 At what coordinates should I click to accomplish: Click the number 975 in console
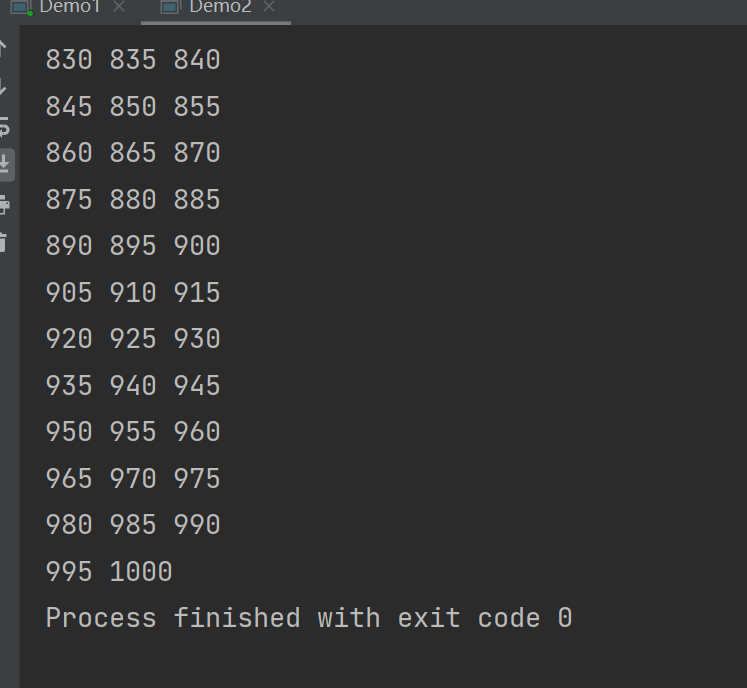click(197, 479)
